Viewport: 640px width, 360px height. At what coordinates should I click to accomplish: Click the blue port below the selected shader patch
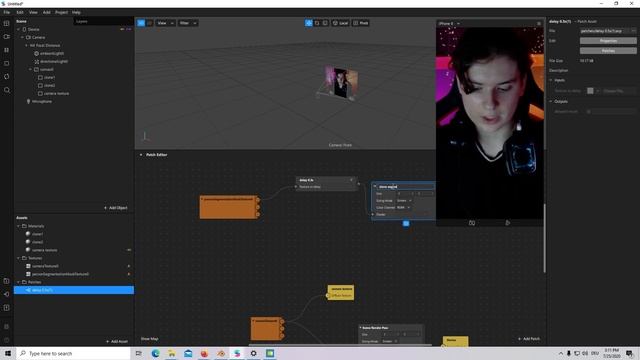point(406,223)
